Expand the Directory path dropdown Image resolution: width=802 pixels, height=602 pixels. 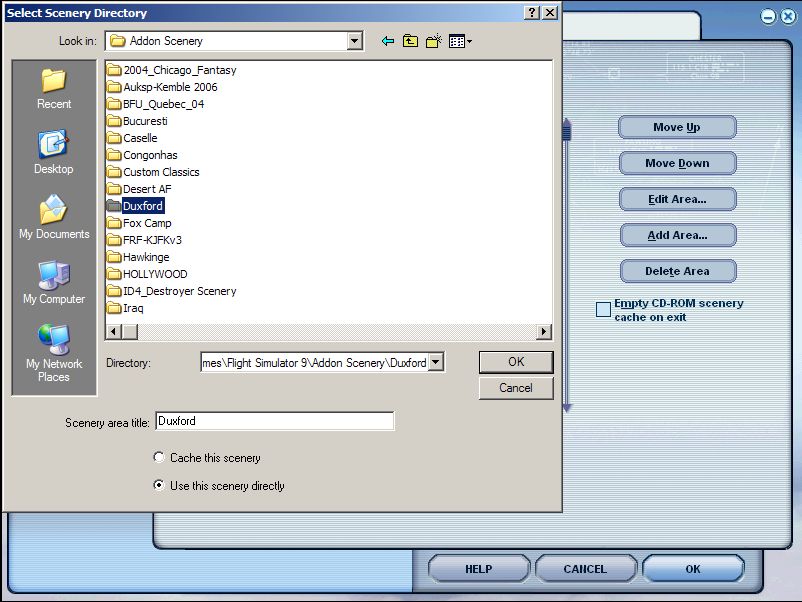point(435,363)
